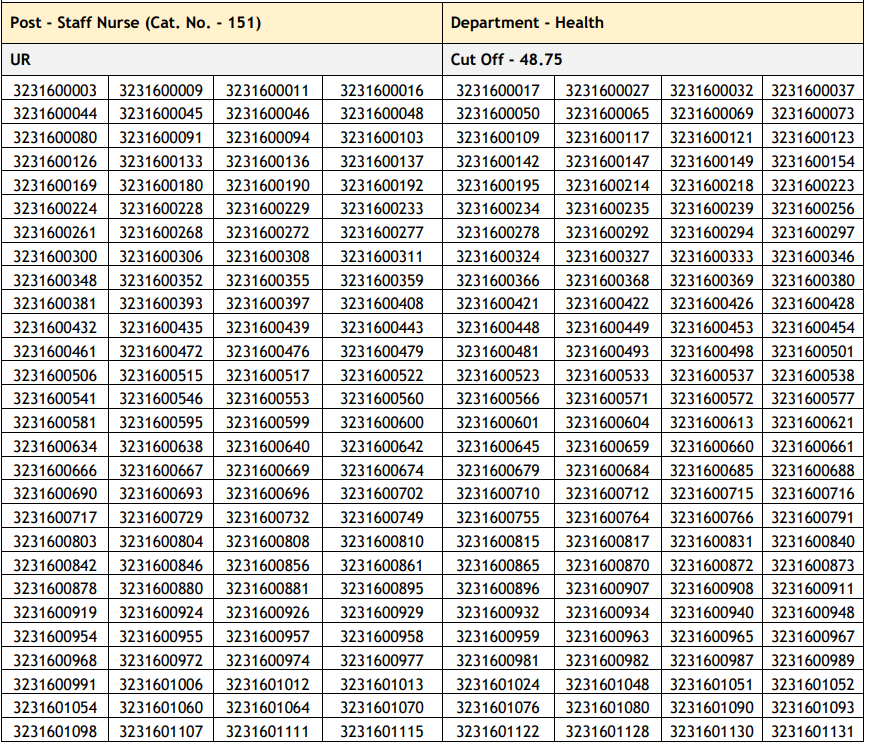Select roll number 3231600037
The image size is (873, 744).
tap(813, 91)
